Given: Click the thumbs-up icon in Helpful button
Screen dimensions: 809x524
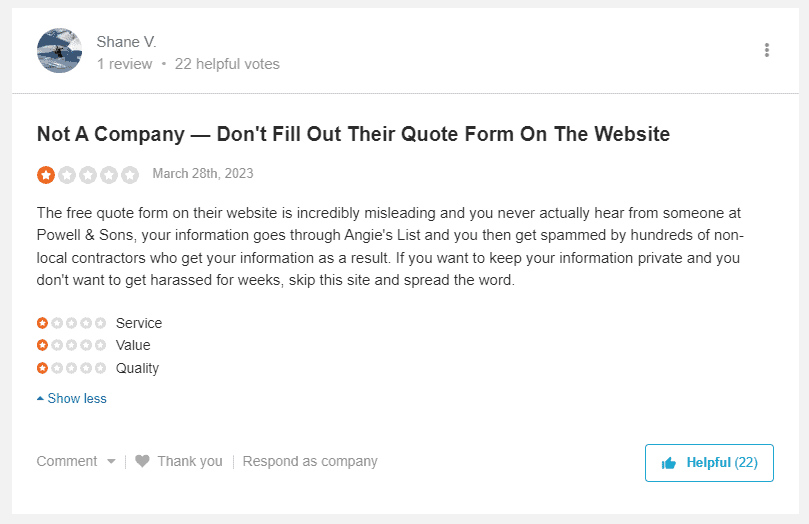Looking at the screenshot, I should (669, 463).
